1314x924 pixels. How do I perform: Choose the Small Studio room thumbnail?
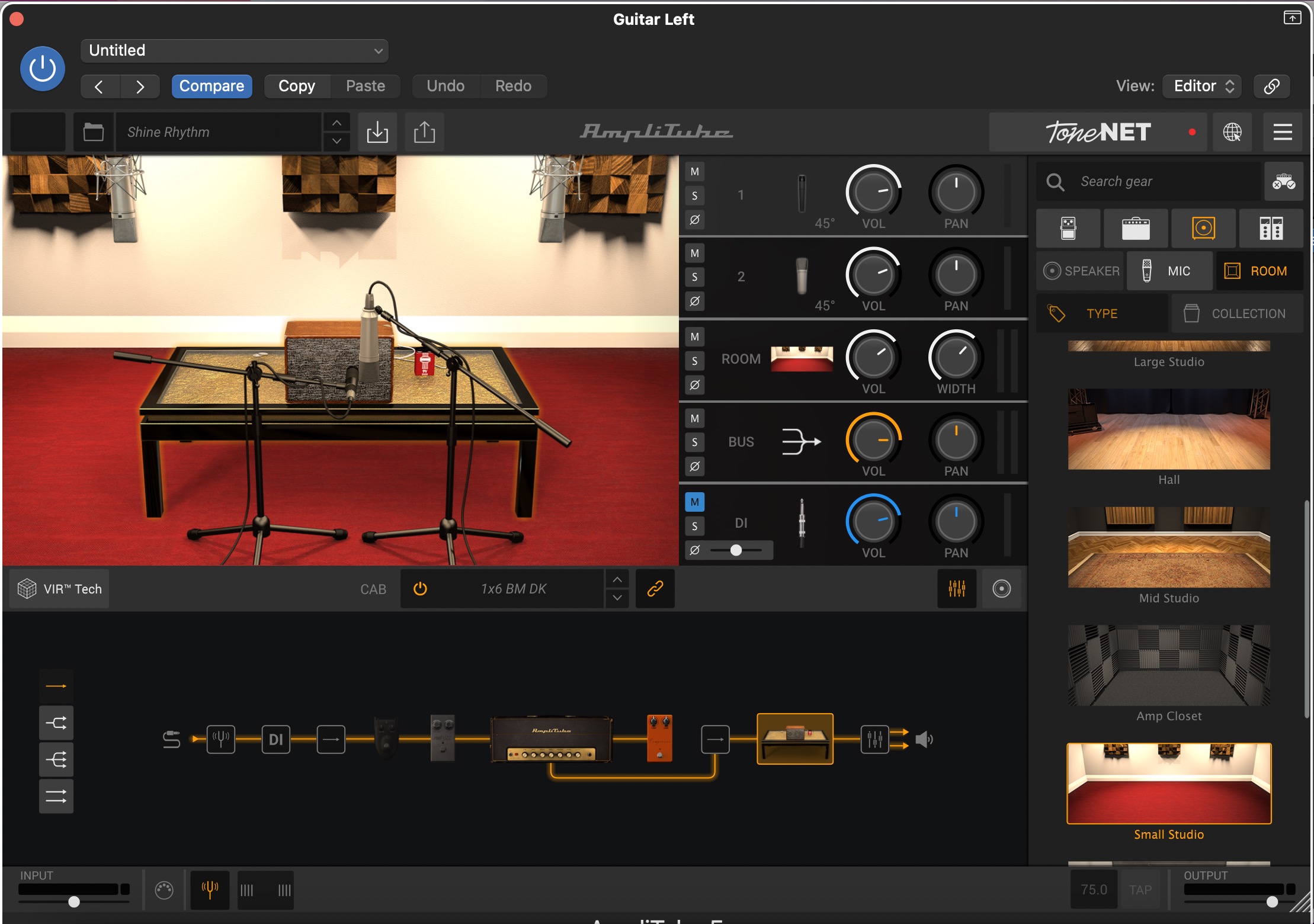(1169, 783)
